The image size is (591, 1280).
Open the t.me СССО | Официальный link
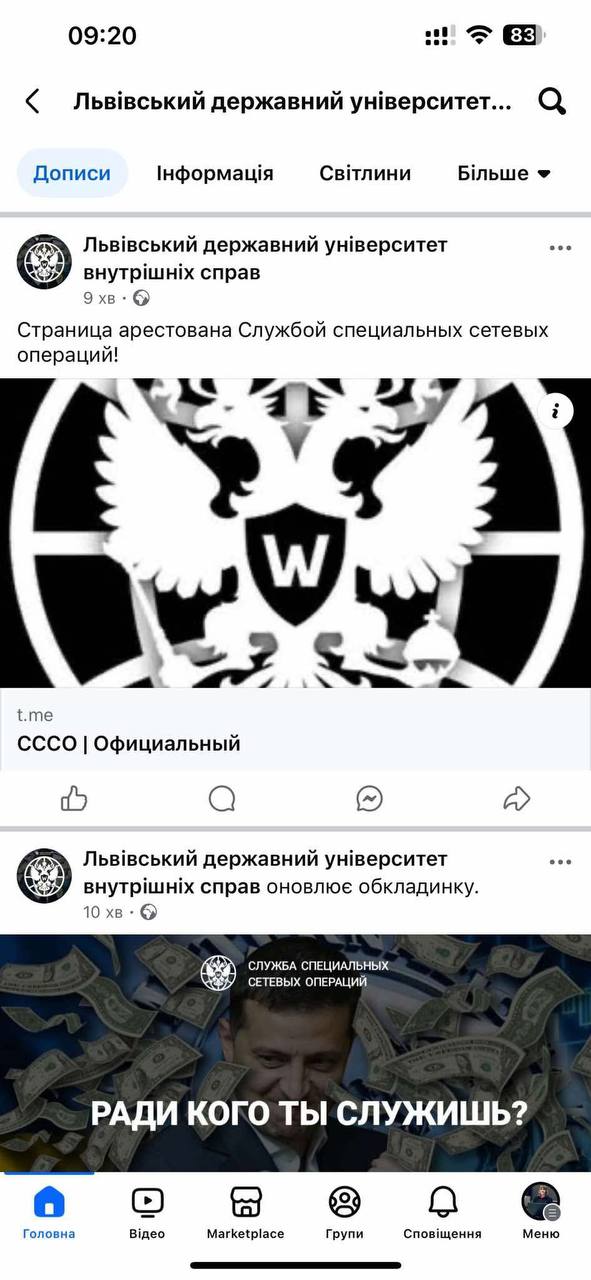296,730
